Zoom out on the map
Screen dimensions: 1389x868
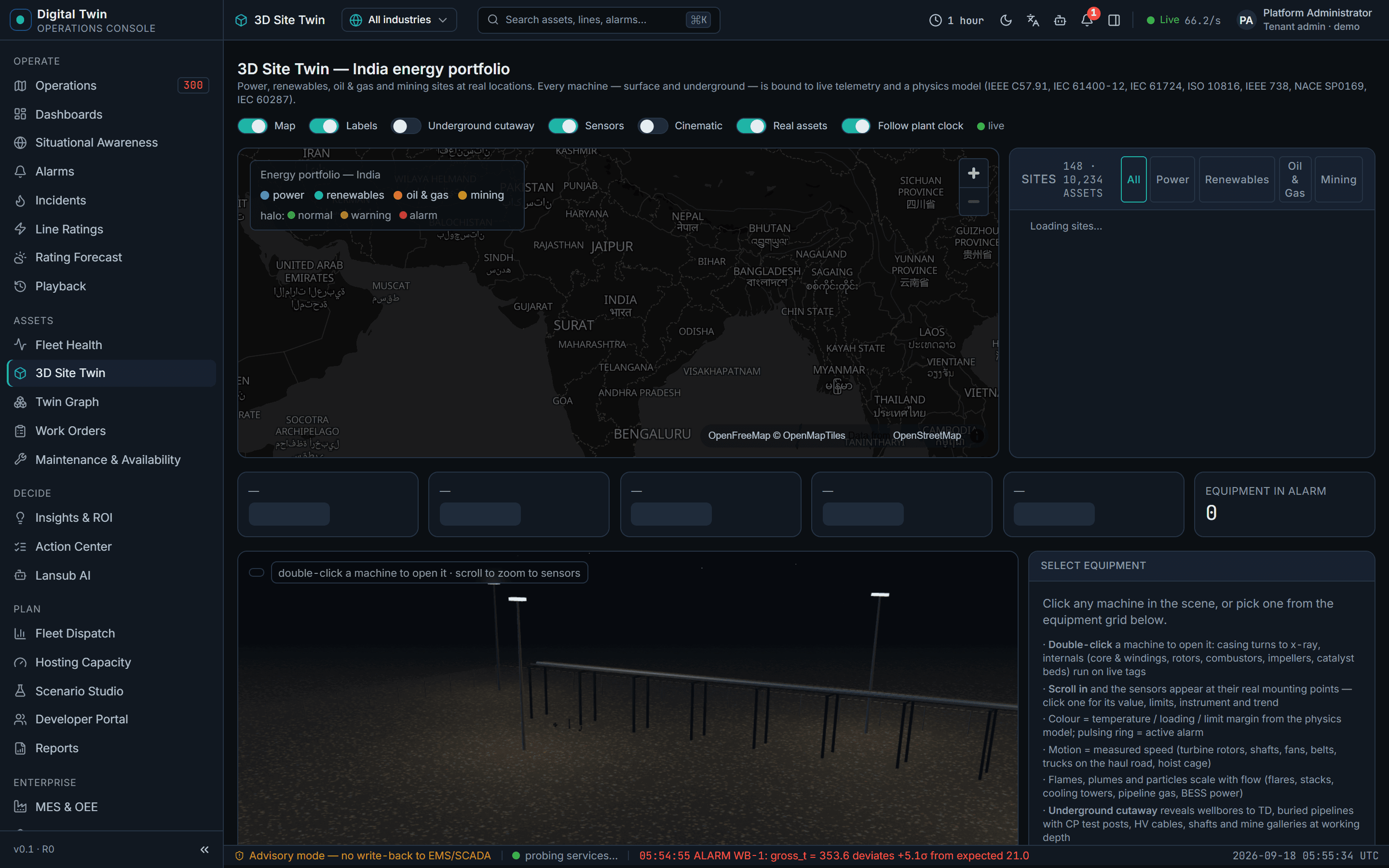point(973,202)
